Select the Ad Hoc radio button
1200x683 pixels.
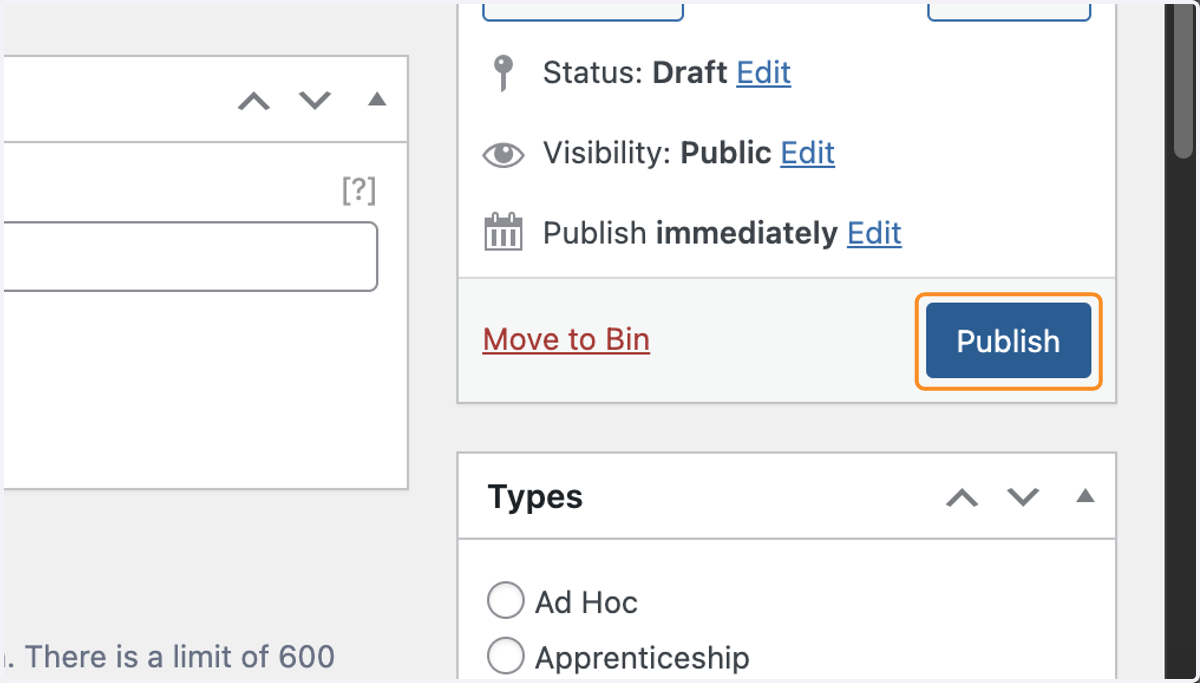tap(505, 601)
